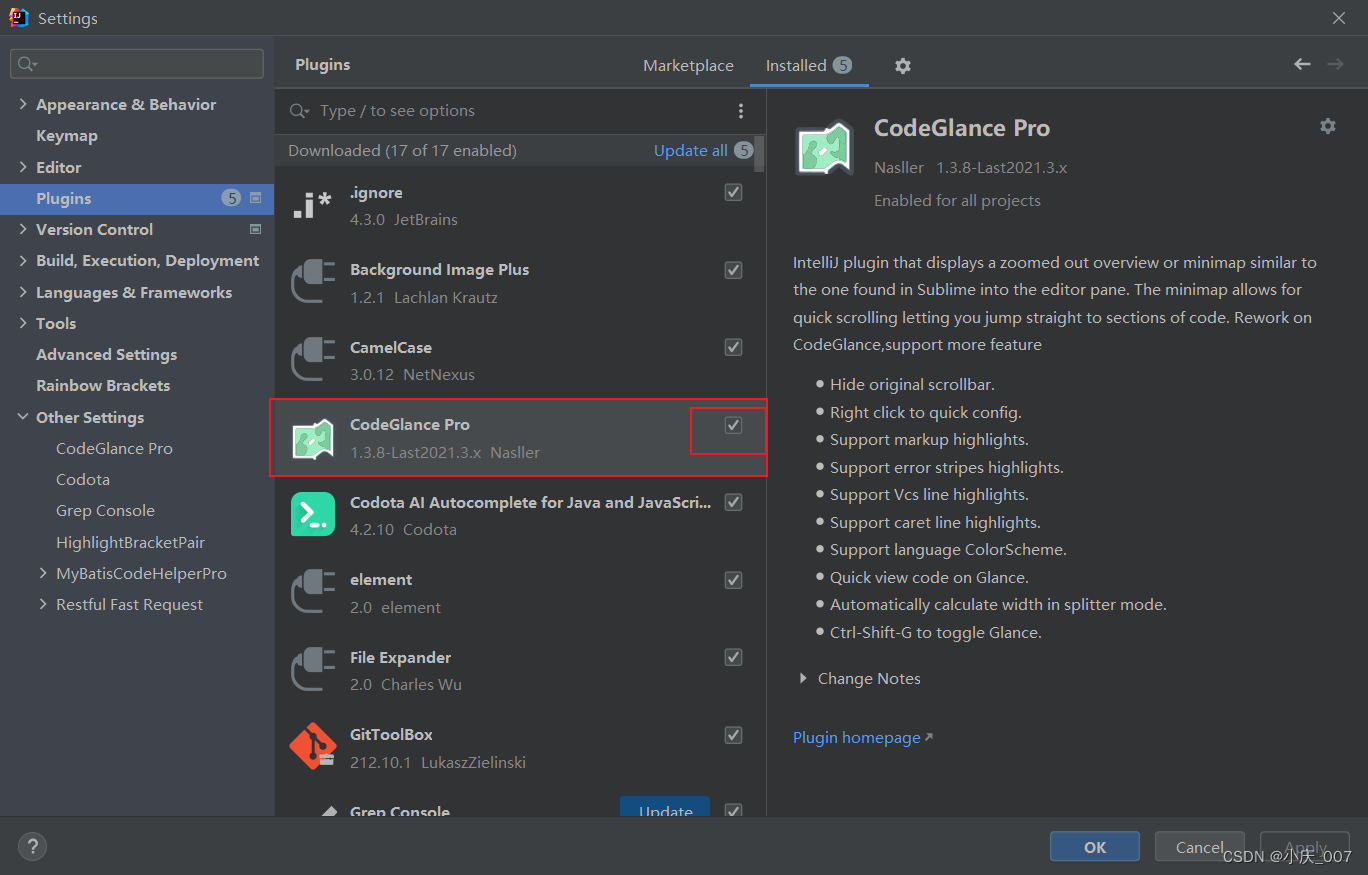Uncheck the CodeGlance Pro plugin checkbox
The width and height of the screenshot is (1368, 875).
point(734,425)
